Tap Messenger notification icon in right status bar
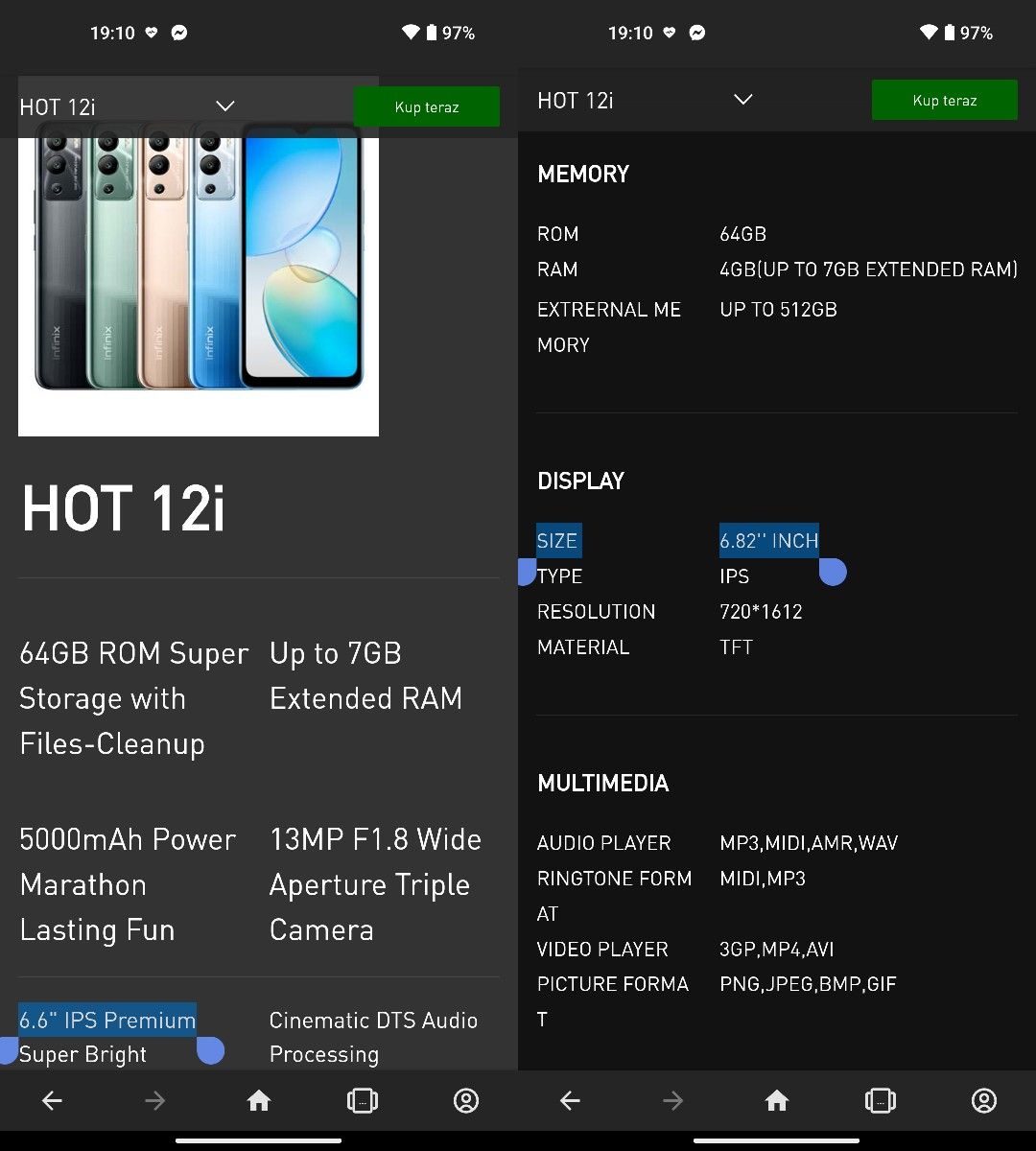1036x1151 pixels. pos(697,33)
